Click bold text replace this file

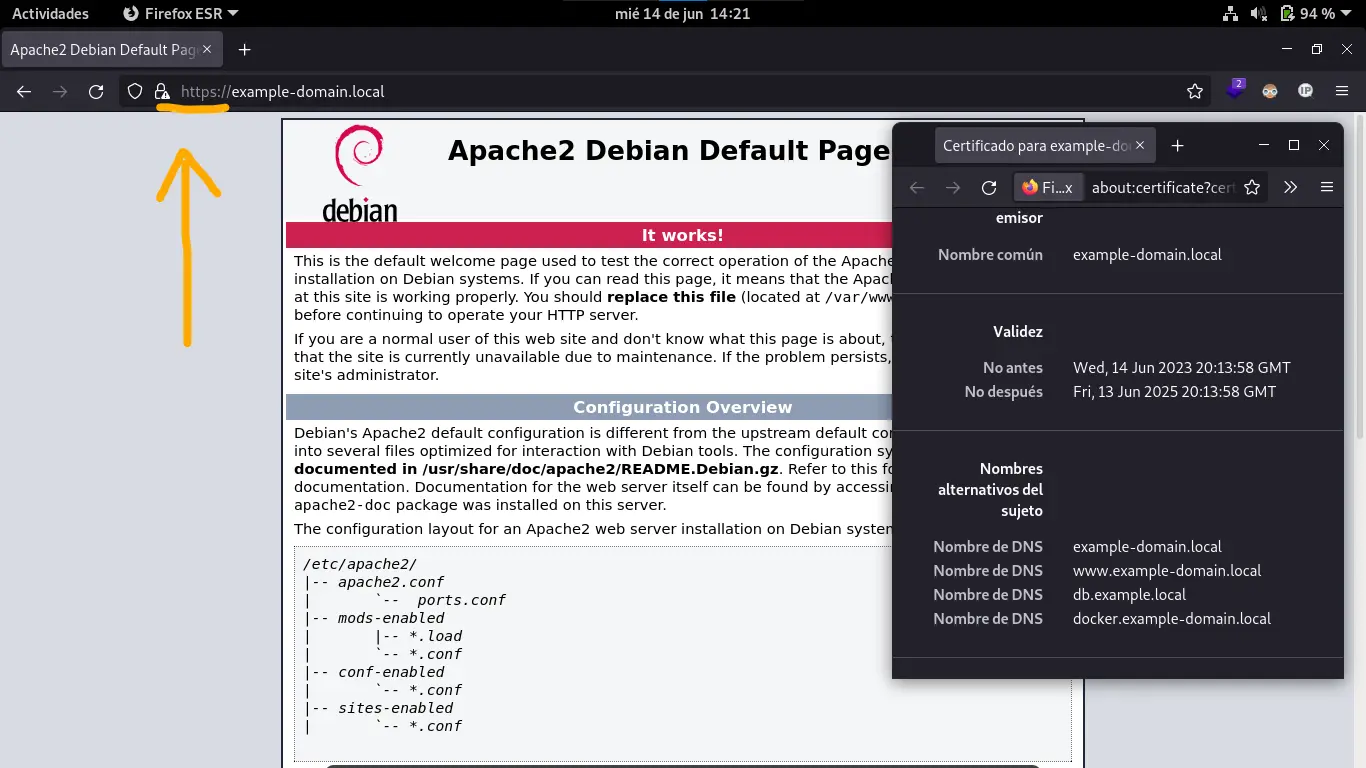tap(671, 297)
